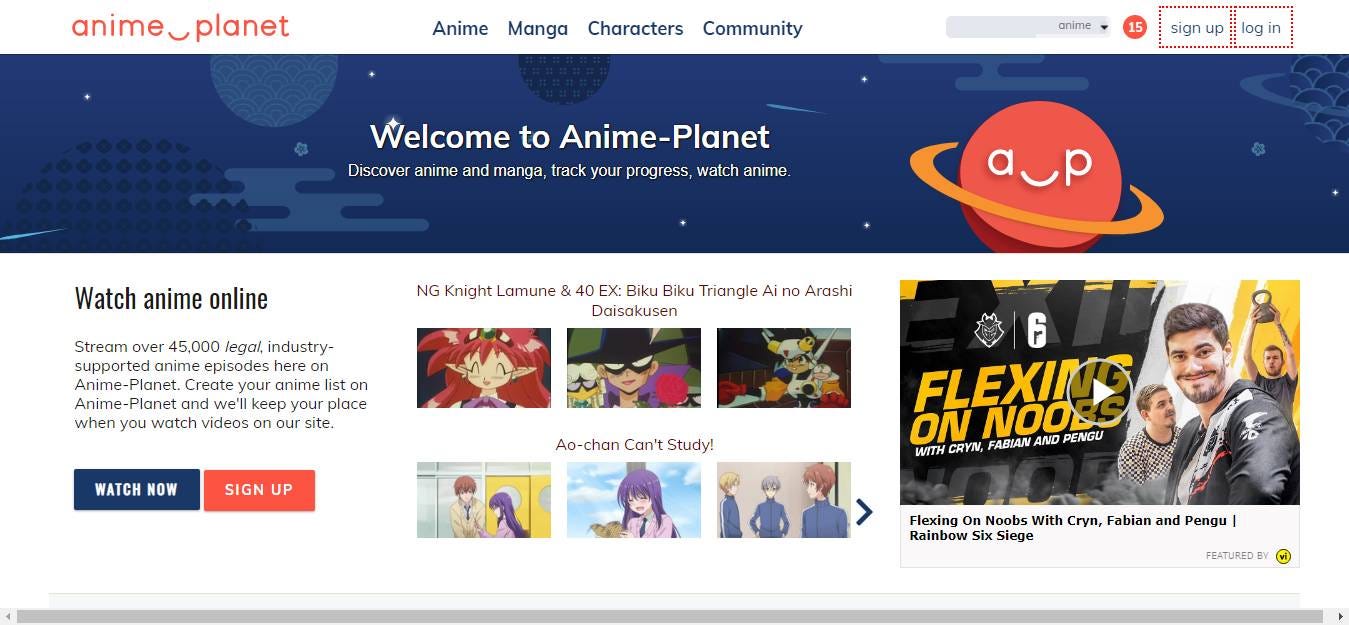Open the anime search type dropdown
The width and height of the screenshot is (1349, 625).
click(x=1084, y=27)
